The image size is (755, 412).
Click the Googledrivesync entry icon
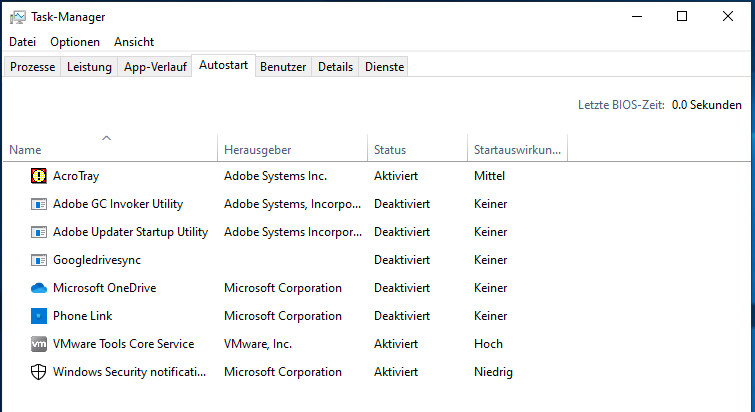(39, 260)
